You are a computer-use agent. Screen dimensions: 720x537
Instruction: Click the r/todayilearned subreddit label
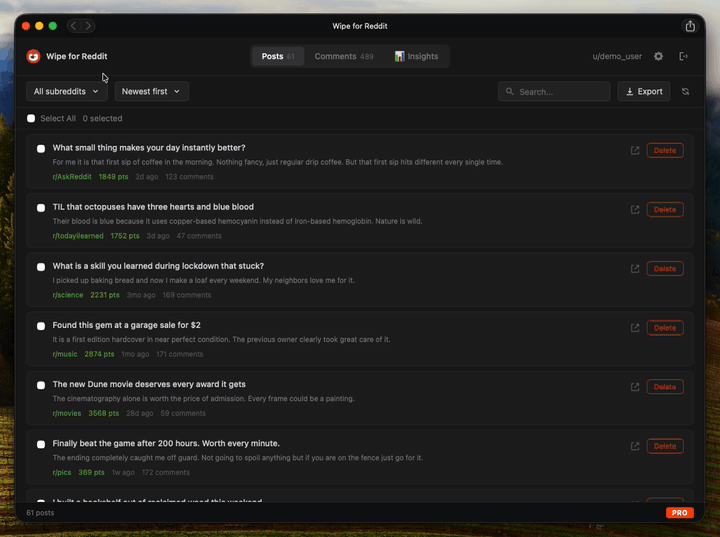(78, 236)
